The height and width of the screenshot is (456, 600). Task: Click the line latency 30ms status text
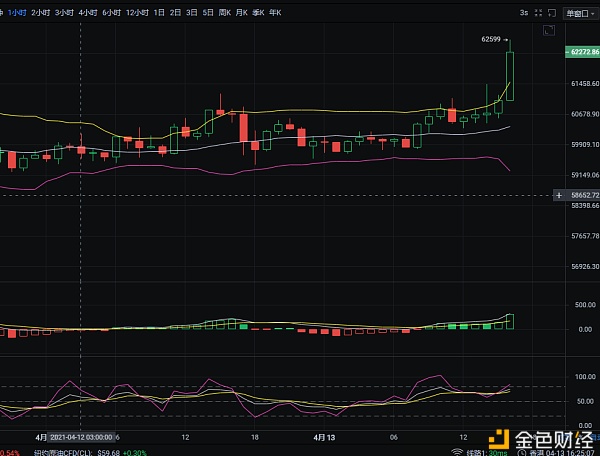487,453
